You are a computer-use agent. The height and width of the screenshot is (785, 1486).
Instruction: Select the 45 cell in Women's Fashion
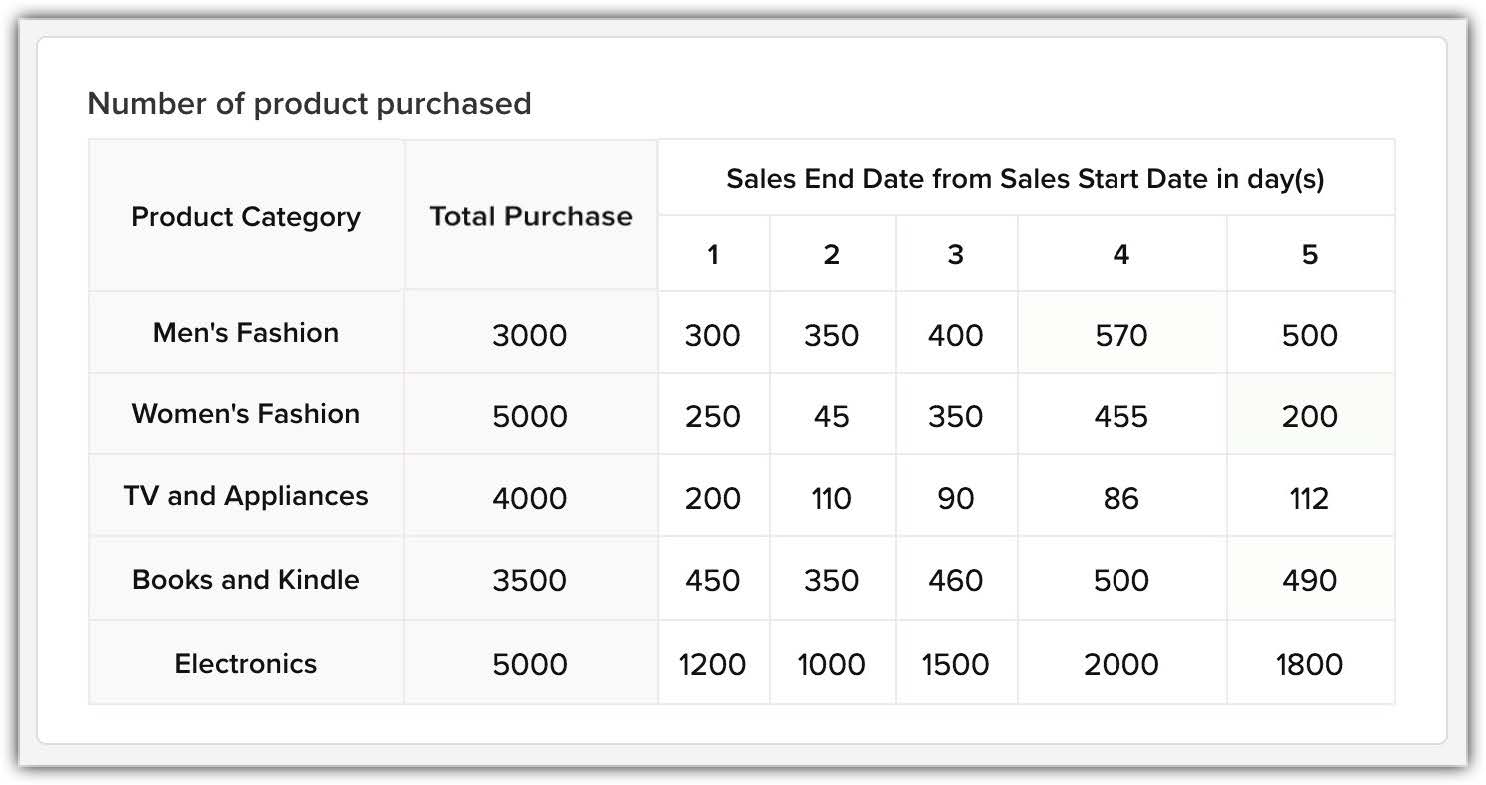(831, 416)
